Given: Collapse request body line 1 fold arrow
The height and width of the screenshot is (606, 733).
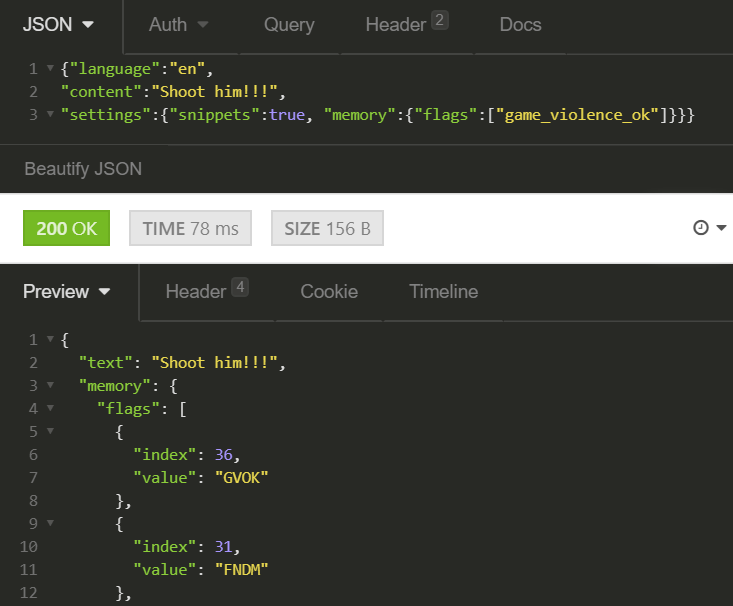Looking at the screenshot, I should click(50, 68).
